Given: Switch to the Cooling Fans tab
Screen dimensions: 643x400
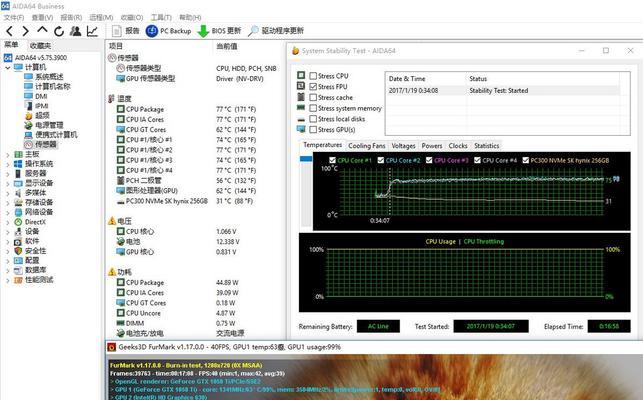Looking at the screenshot, I should click(367, 146).
